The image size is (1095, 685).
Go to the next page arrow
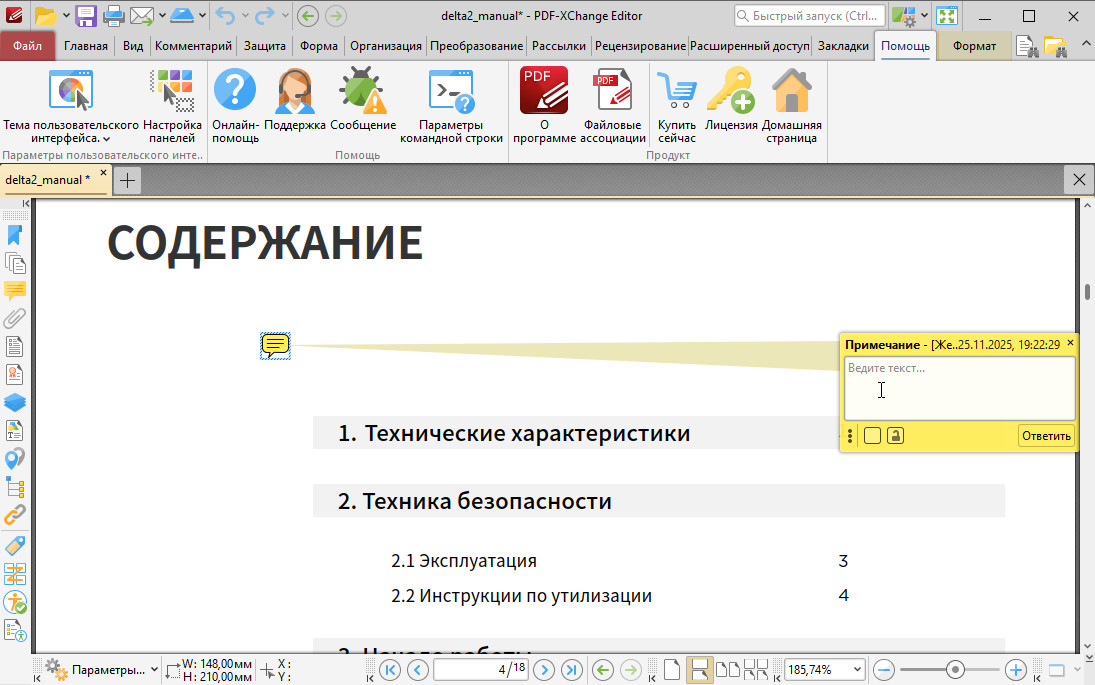[545, 669]
